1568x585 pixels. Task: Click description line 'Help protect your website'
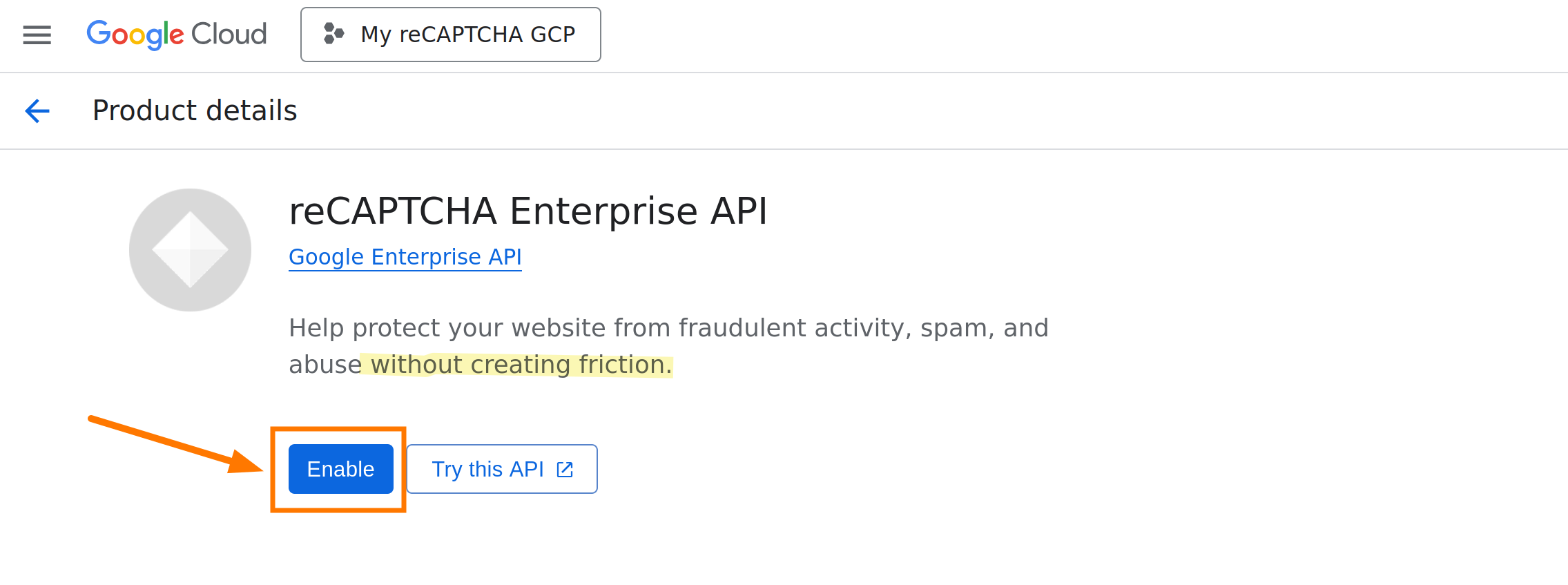tap(668, 327)
